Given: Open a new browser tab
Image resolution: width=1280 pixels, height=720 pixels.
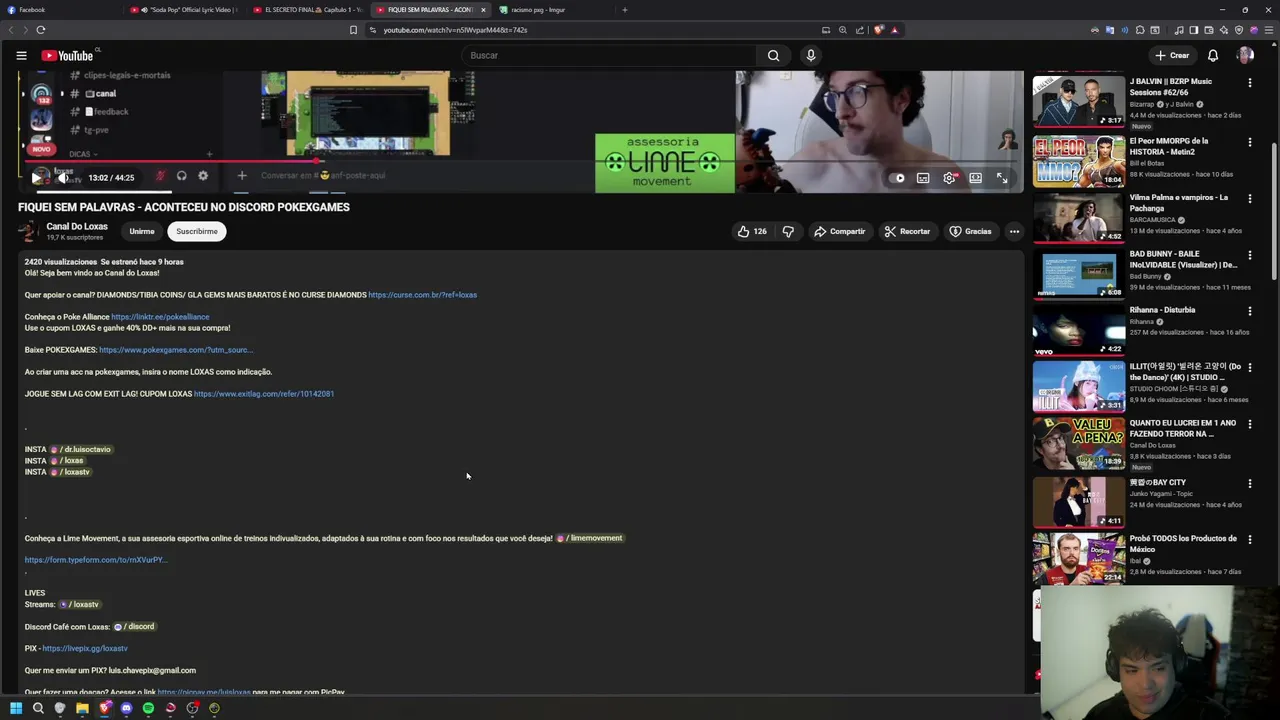Looking at the screenshot, I should click(x=625, y=10).
